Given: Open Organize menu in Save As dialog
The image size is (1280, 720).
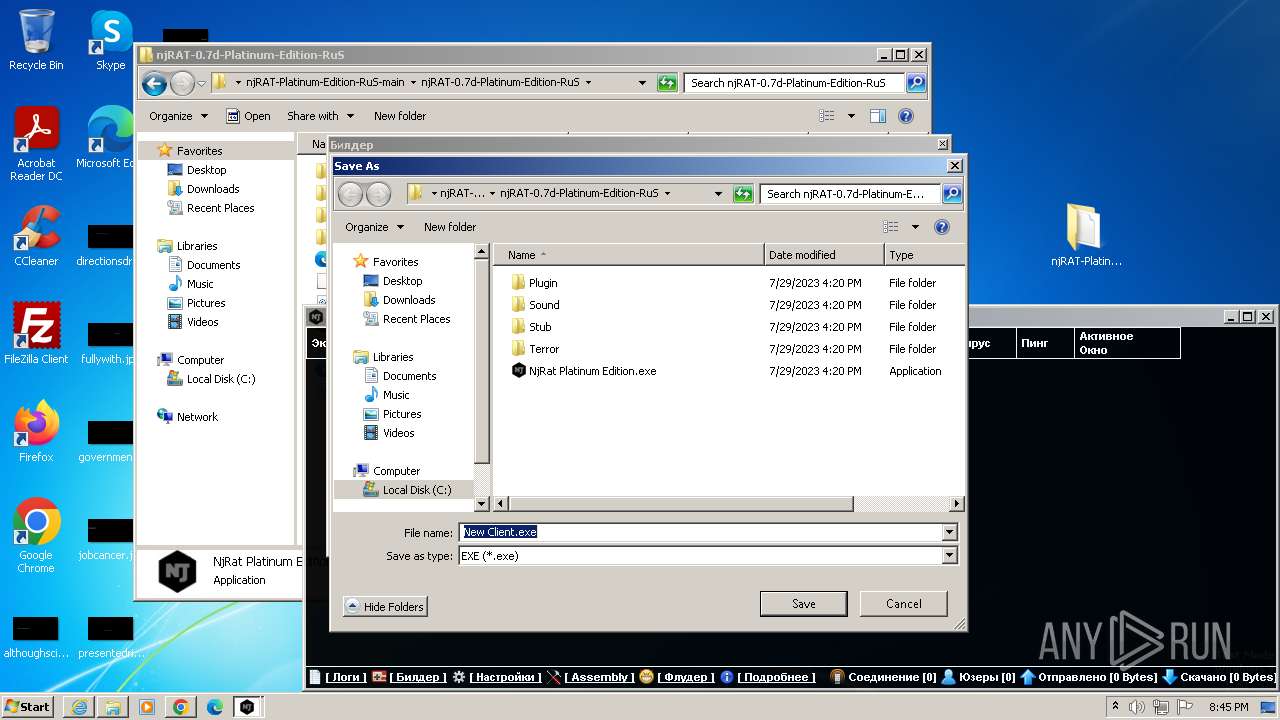Looking at the screenshot, I should point(374,227).
